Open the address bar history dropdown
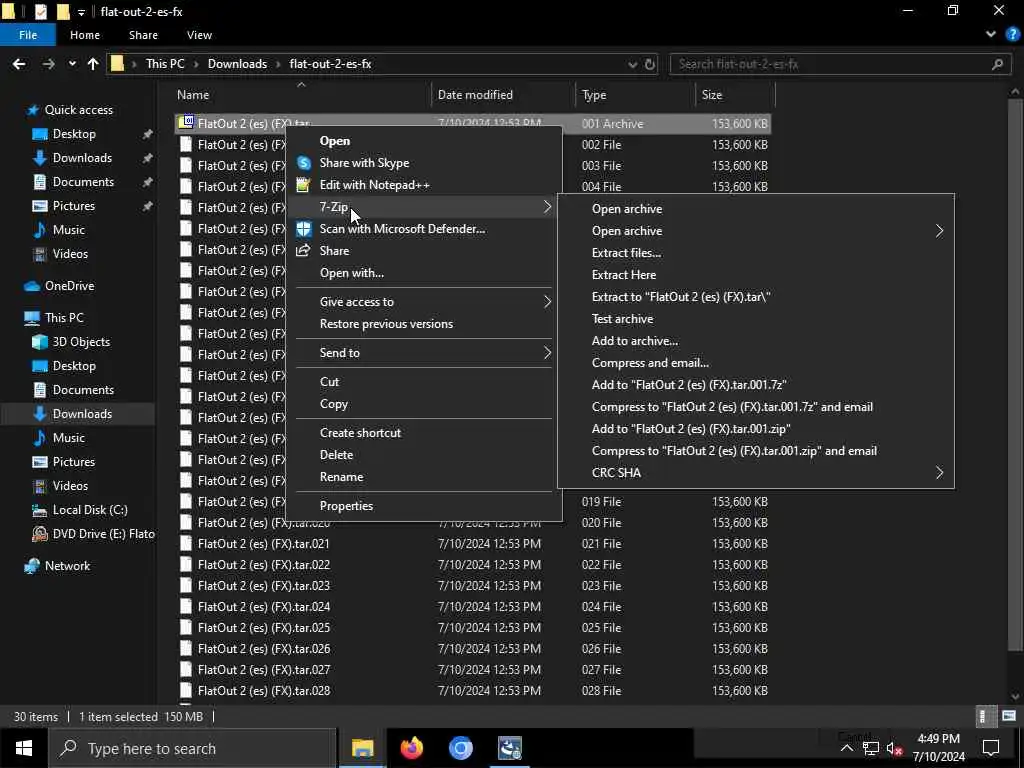 pyautogui.click(x=632, y=64)
